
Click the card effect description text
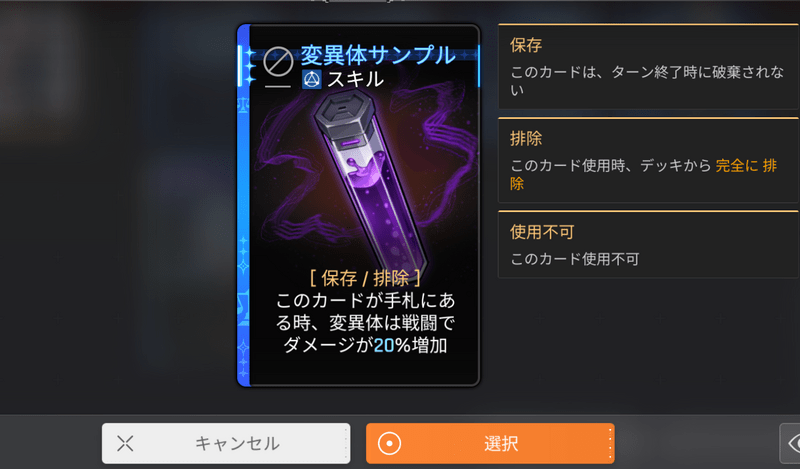[365, 323]
